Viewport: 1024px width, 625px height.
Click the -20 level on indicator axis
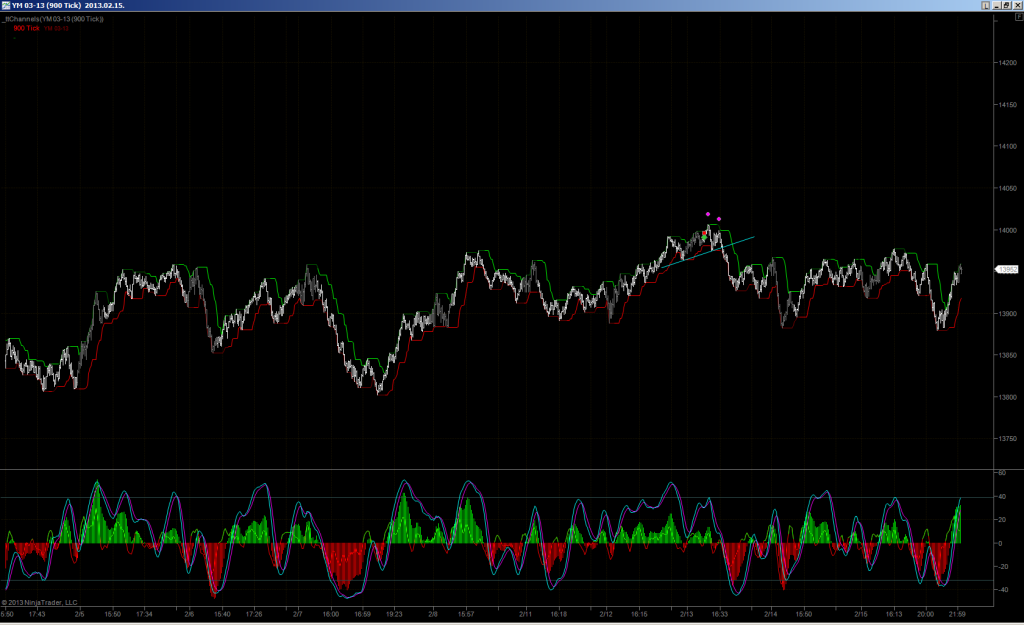tap(1003, 566)
